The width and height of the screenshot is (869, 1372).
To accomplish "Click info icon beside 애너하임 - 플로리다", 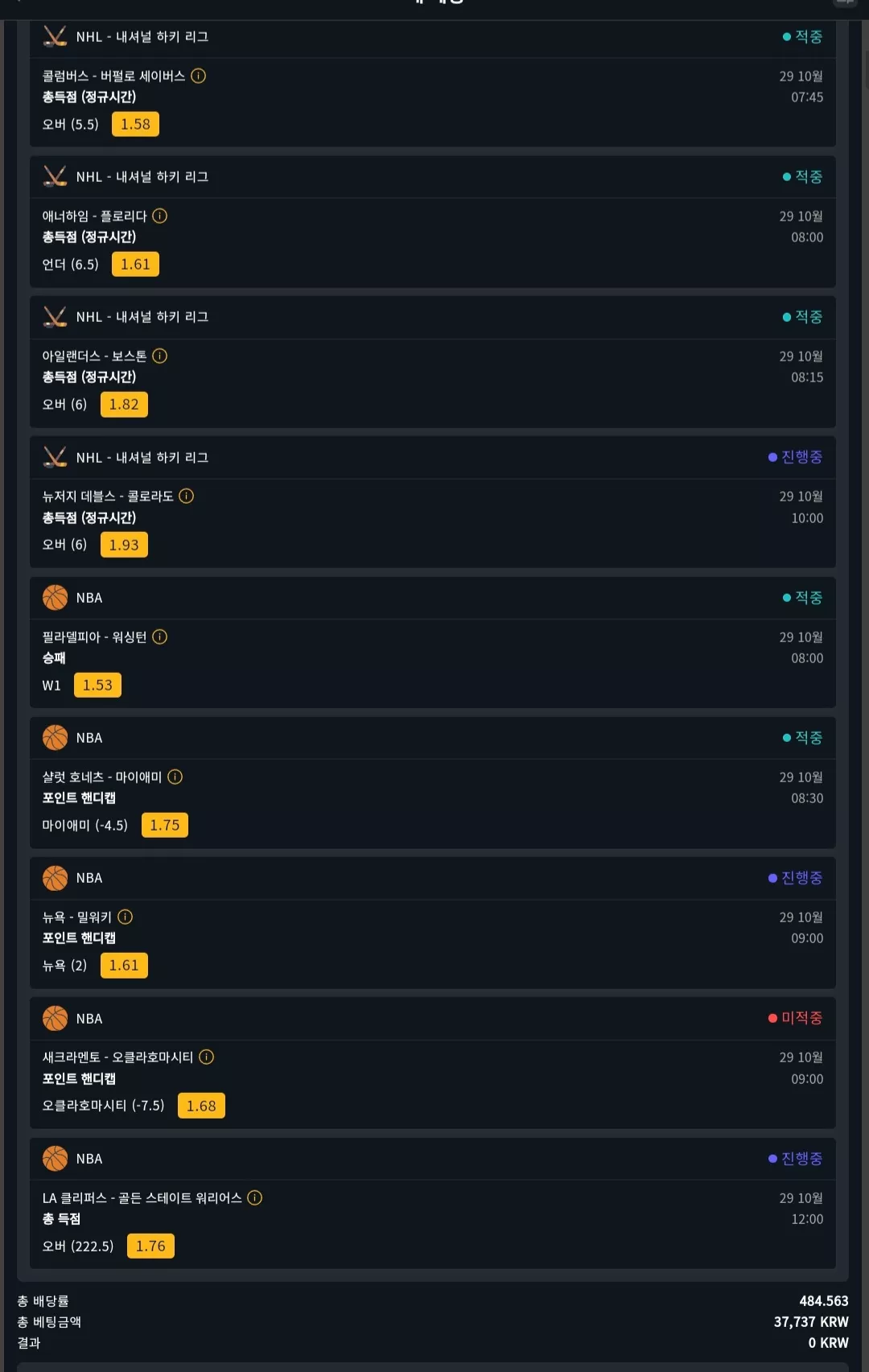I will tap(160, 216).
